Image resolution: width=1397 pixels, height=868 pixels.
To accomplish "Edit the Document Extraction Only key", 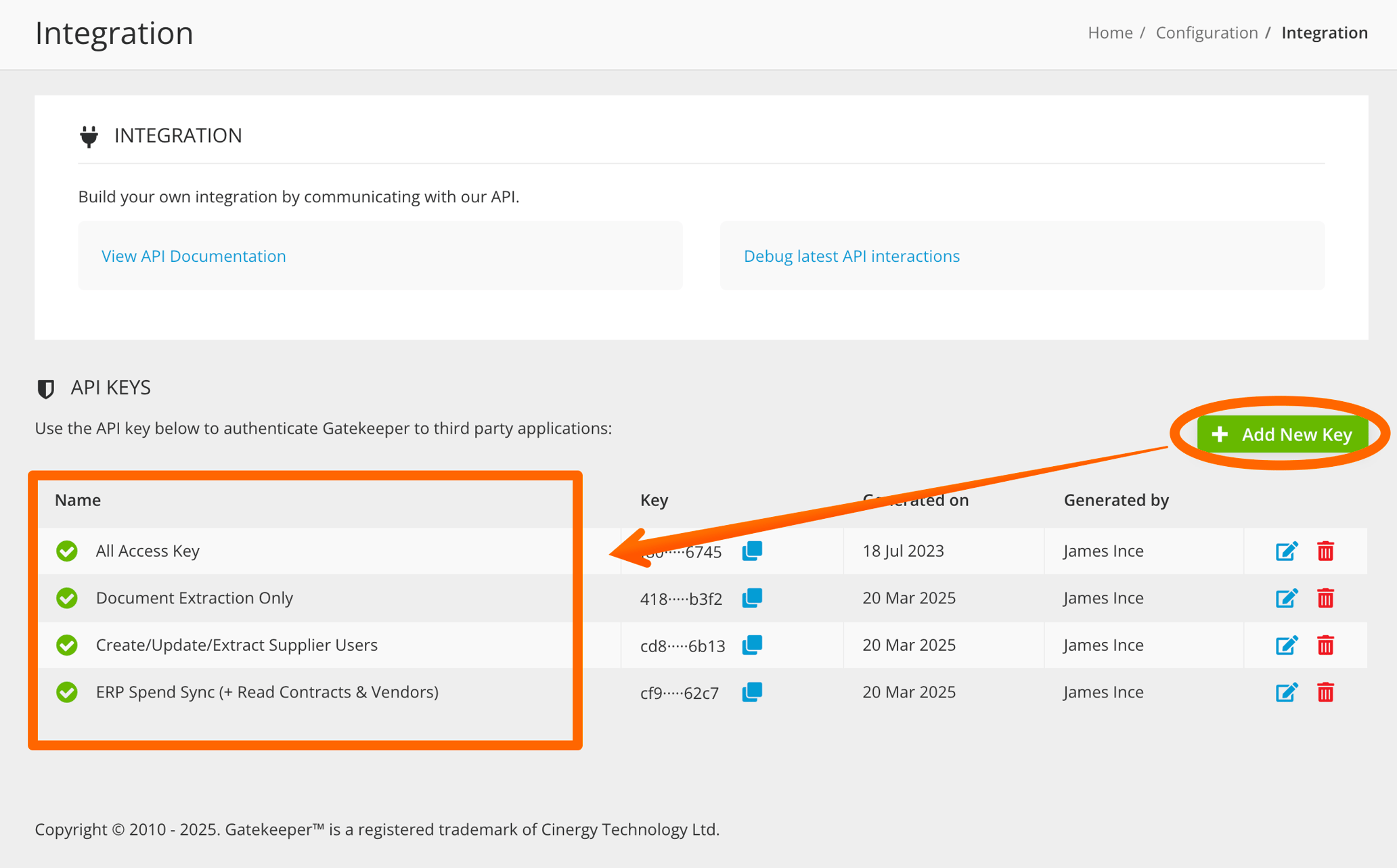I will pos(1286,598).
